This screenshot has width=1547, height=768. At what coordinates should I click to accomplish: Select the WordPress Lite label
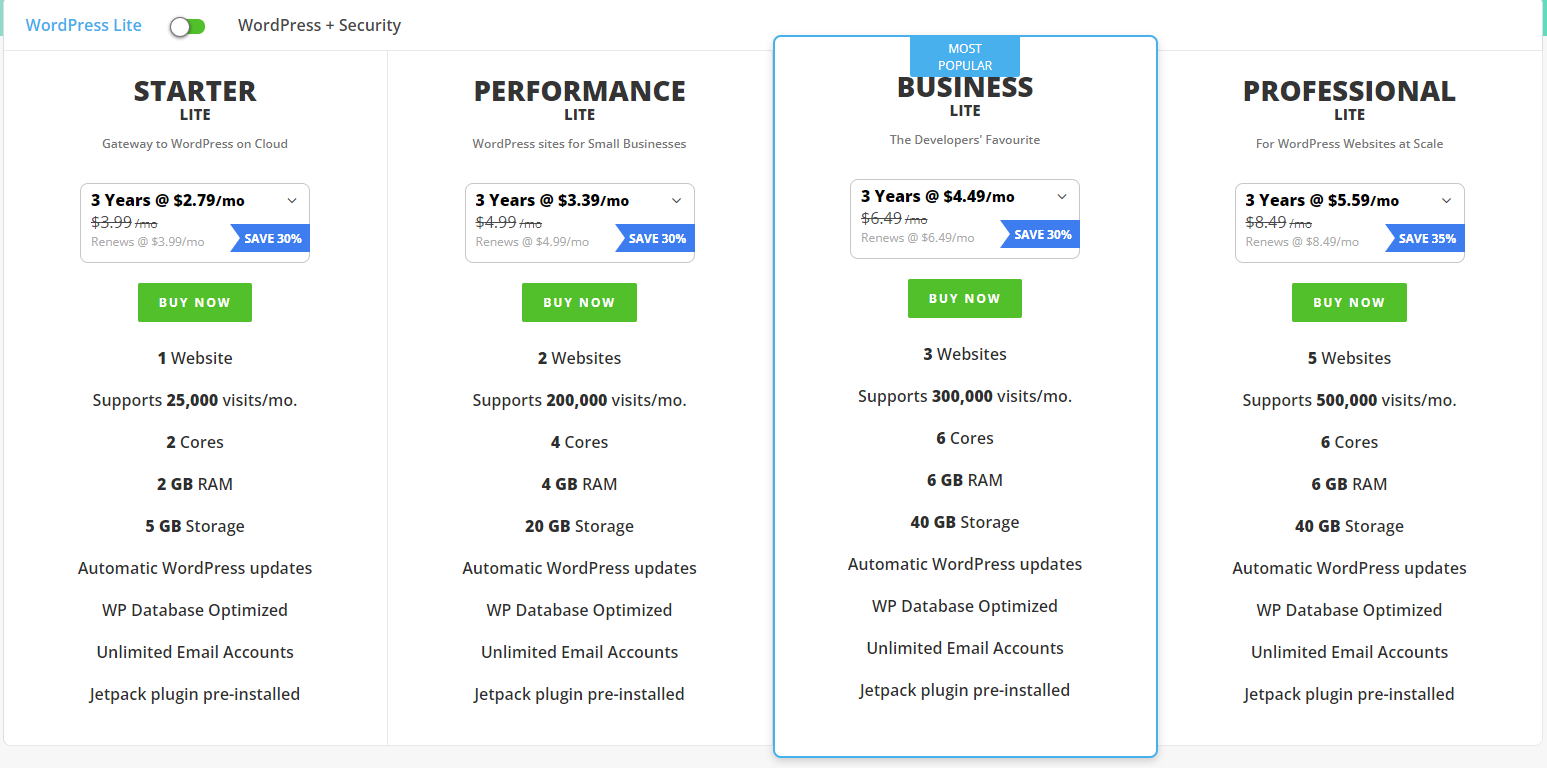pos(84,25)
